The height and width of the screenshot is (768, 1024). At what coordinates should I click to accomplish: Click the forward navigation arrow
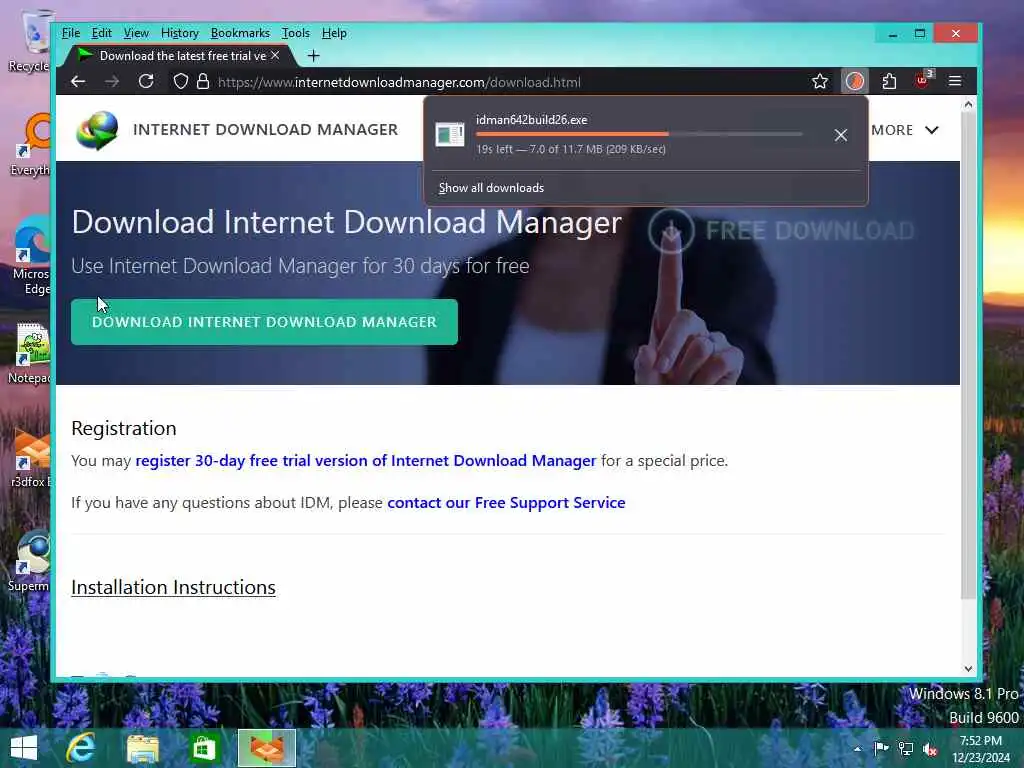coord(112,82)
